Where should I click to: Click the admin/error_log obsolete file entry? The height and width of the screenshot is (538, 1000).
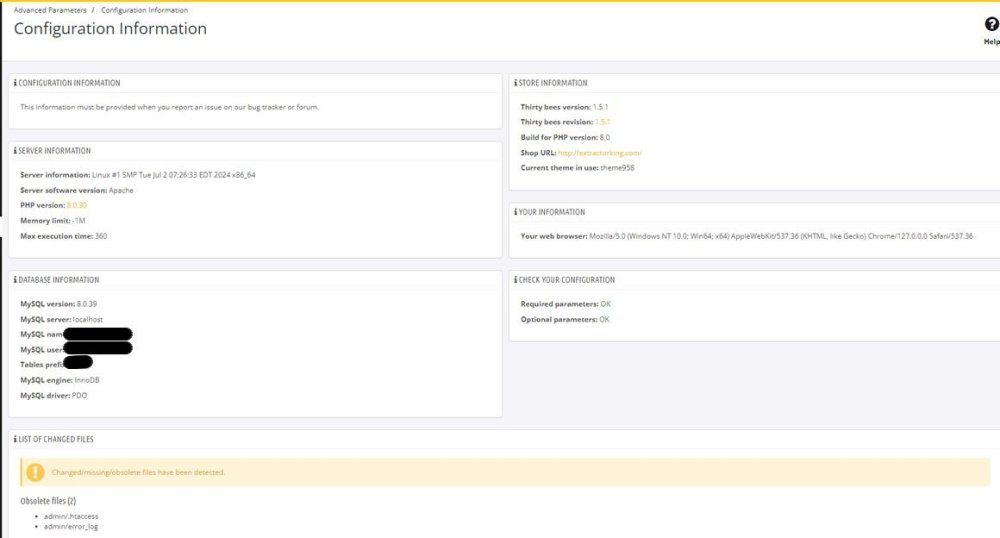click(x=71, y=526)
